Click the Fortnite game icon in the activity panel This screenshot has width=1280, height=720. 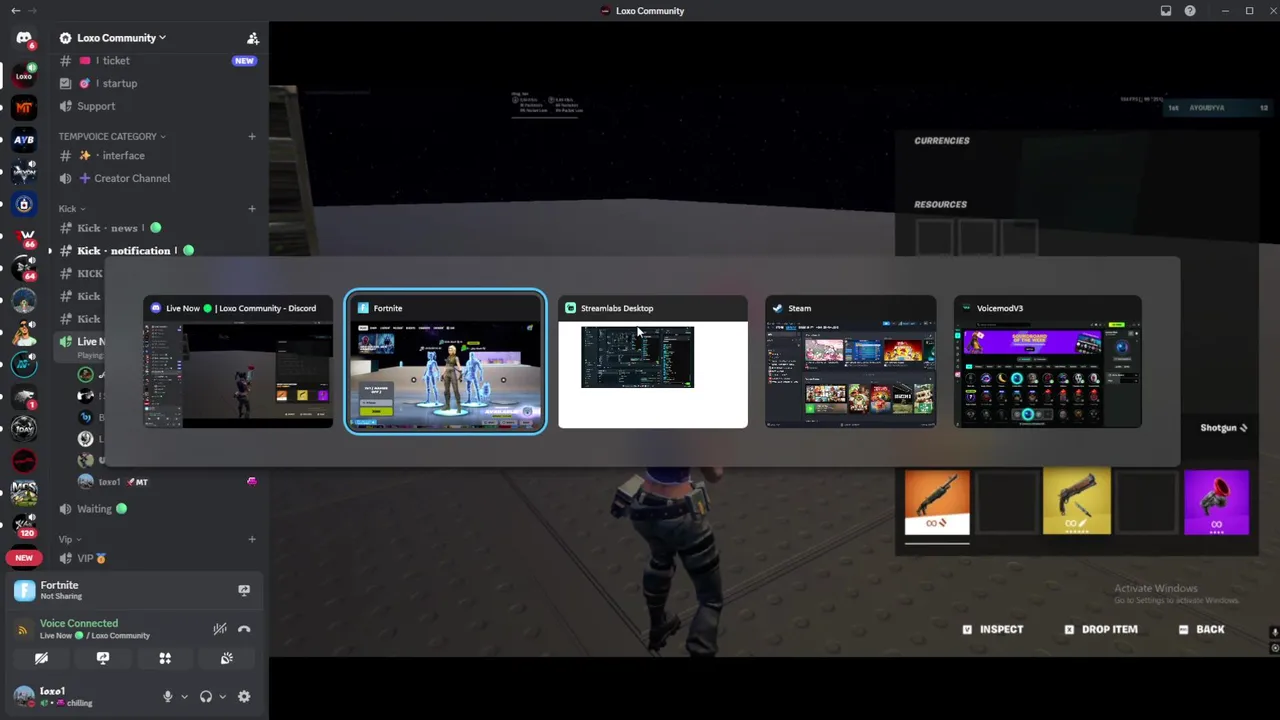[24, 590]
